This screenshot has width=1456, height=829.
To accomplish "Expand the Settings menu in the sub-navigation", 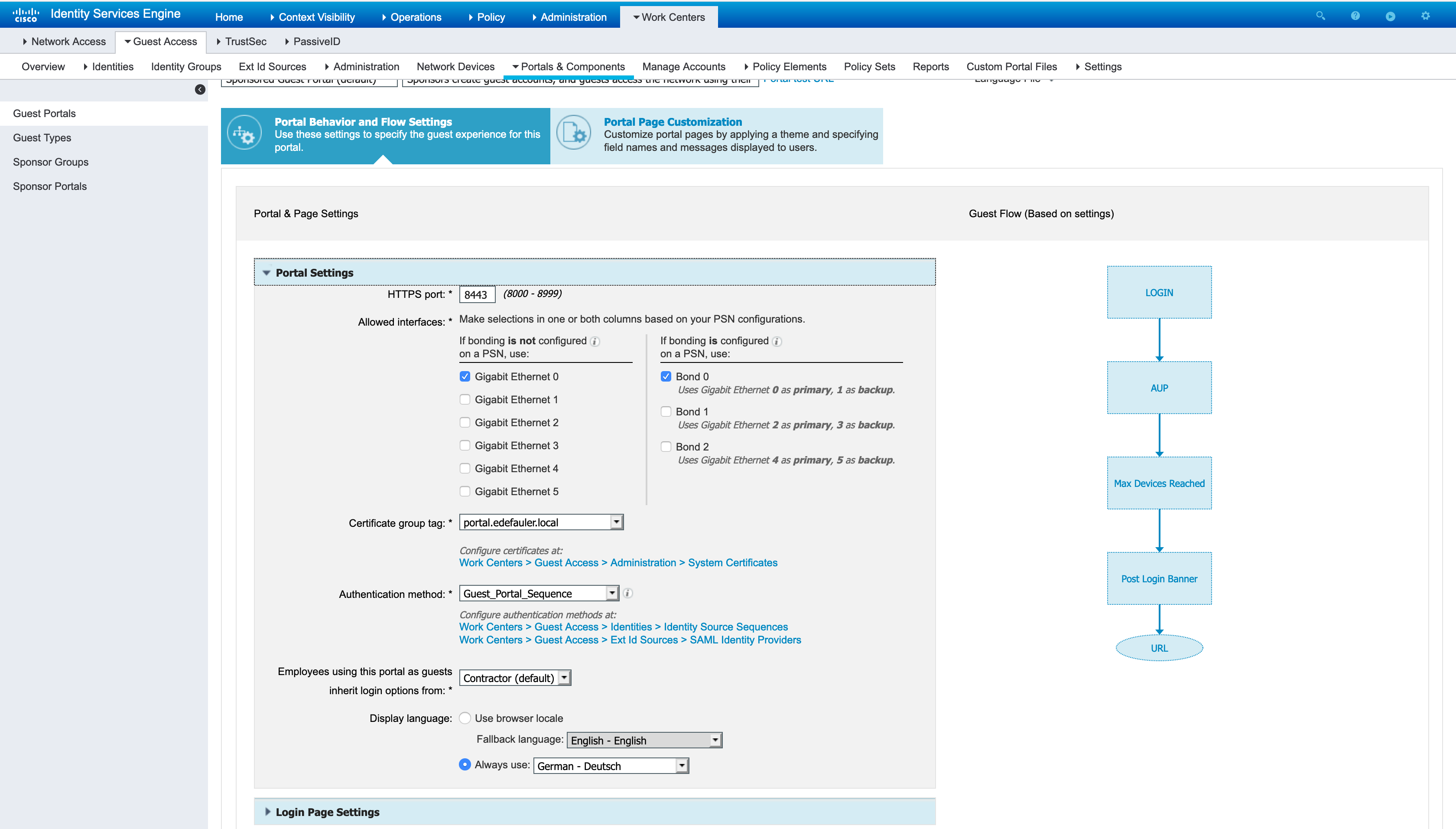I will click(x=1098, y=67).
